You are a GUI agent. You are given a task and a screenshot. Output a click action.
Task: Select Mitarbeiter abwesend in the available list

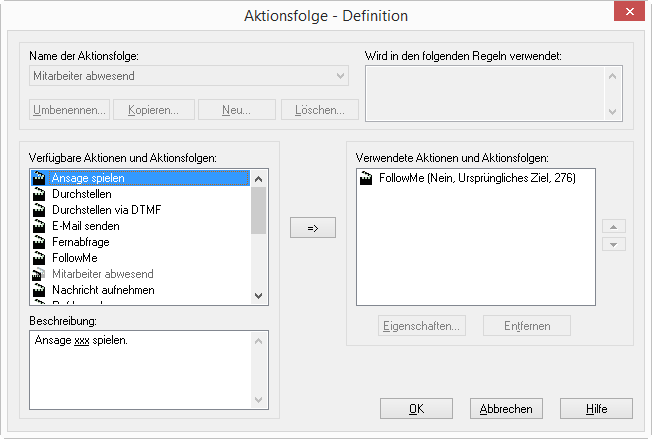[x=102, y=274]
